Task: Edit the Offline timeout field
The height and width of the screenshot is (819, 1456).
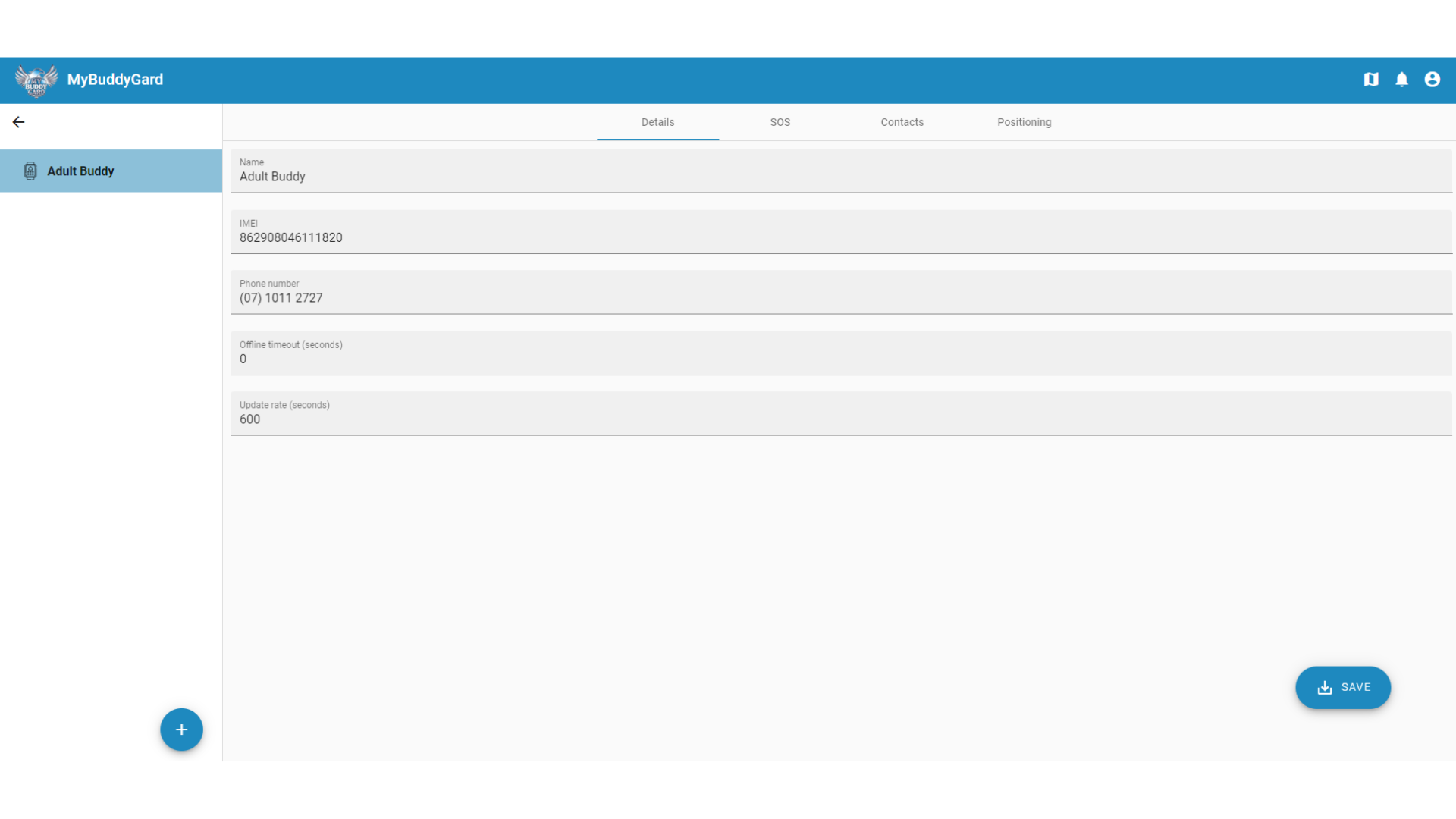Action: coord(840,359)
